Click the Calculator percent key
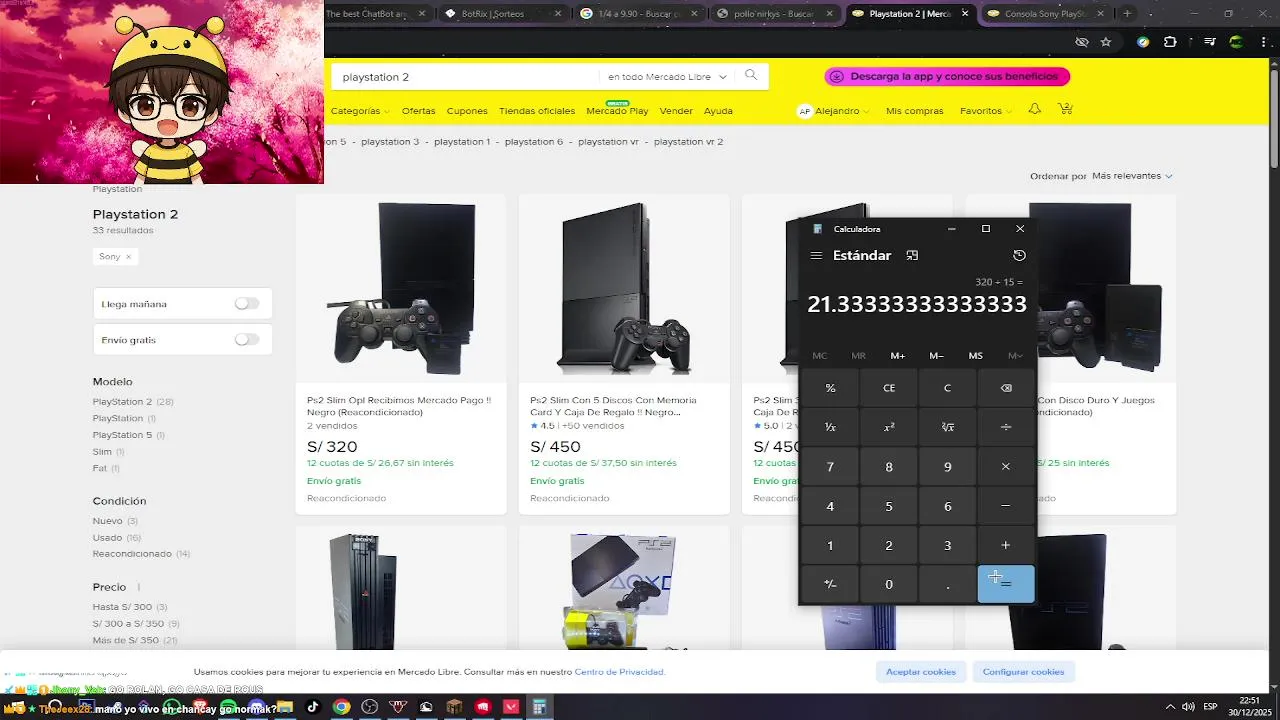1280x720 pixels. pyautogui.click(x=830, y=388)
